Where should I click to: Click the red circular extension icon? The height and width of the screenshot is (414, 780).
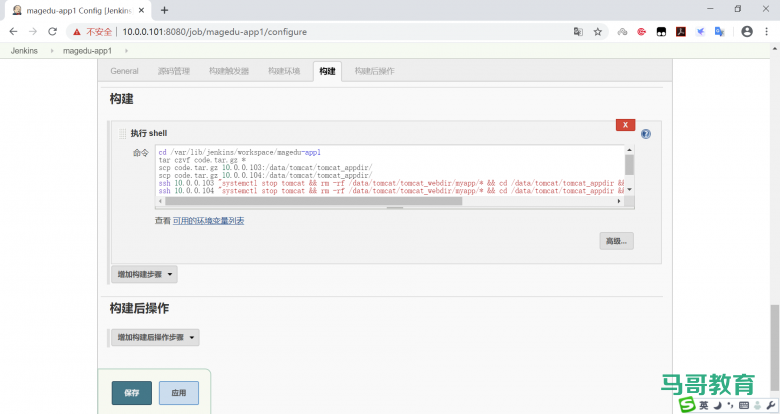click(642, 32)
